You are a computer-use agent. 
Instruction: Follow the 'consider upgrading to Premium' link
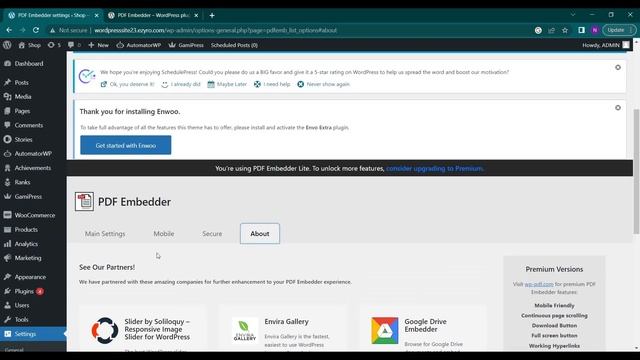pyautogui.click(x=435, y=169)
